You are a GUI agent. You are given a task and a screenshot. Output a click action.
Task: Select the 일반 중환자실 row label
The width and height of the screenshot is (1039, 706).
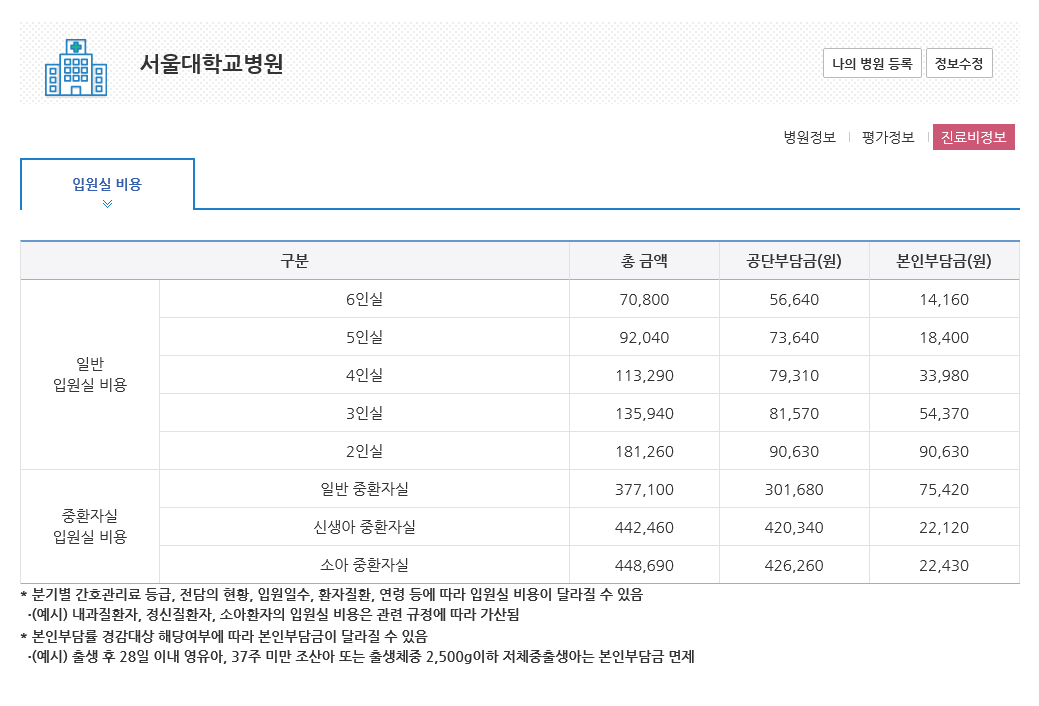click(364, 489)
